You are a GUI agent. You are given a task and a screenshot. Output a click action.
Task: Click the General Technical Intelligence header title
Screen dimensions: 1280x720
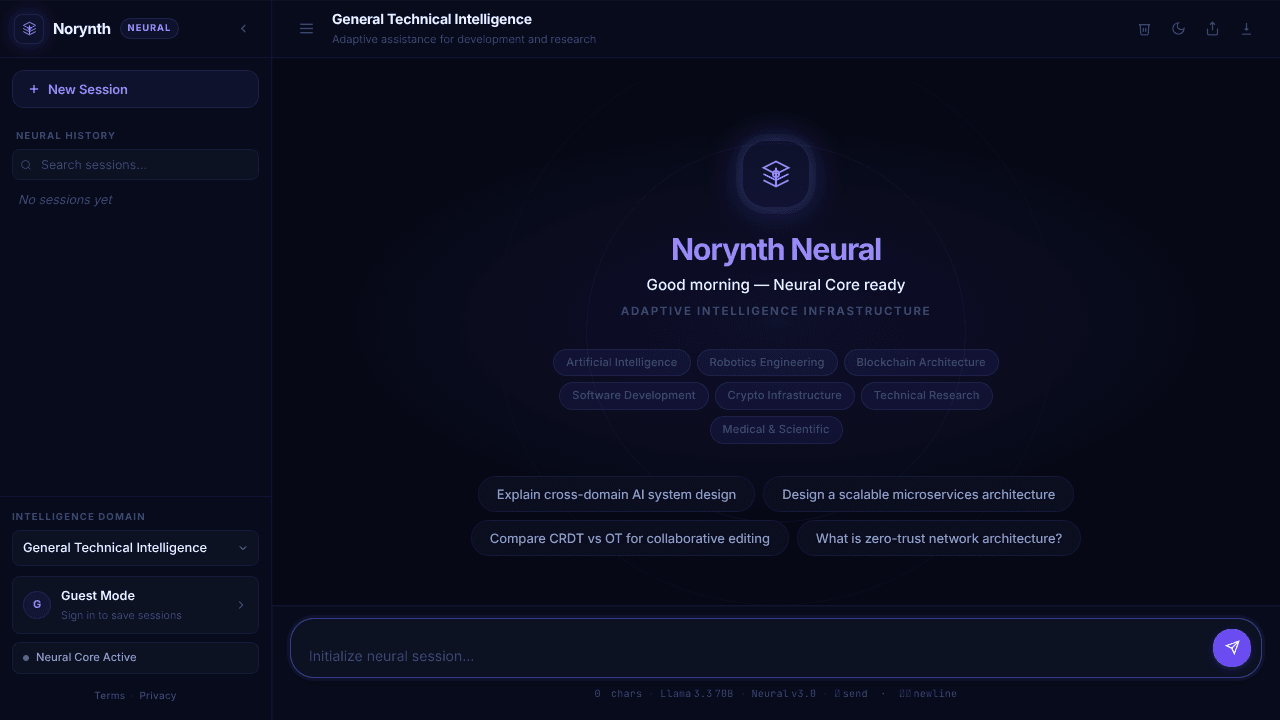(432, 19)
